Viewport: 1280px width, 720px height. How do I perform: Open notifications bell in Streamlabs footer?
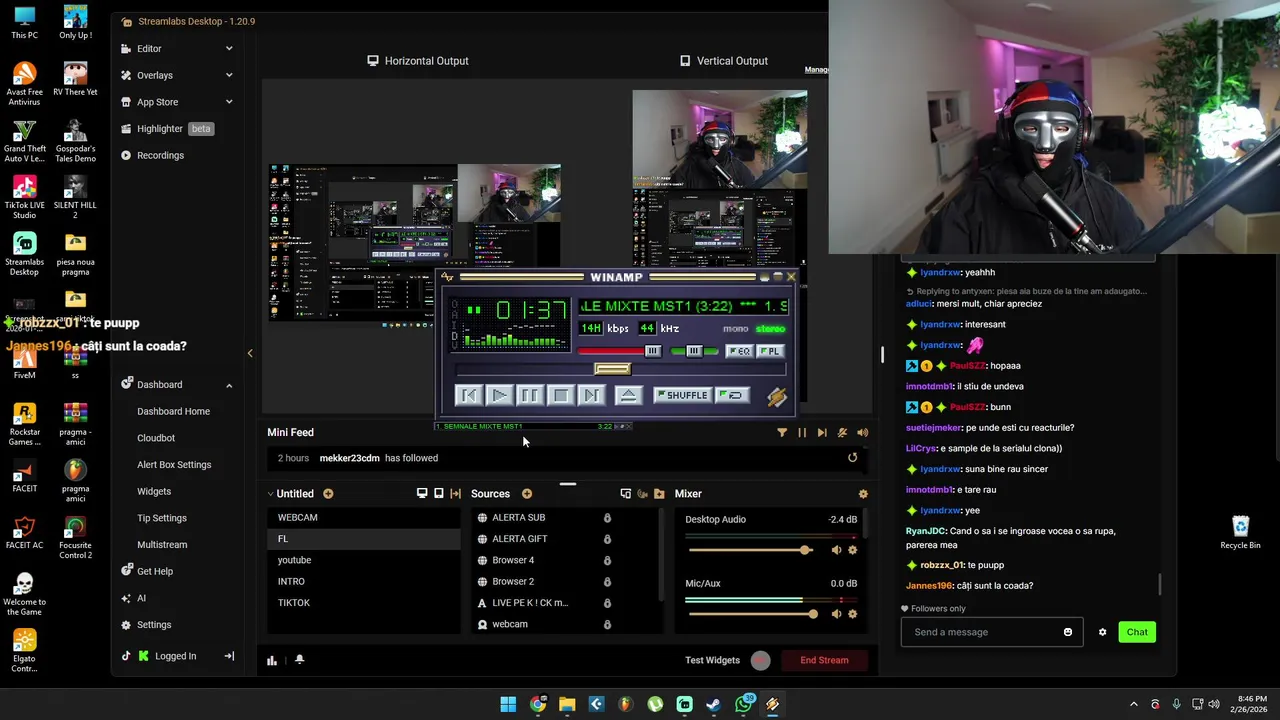(x=299, y=660)
